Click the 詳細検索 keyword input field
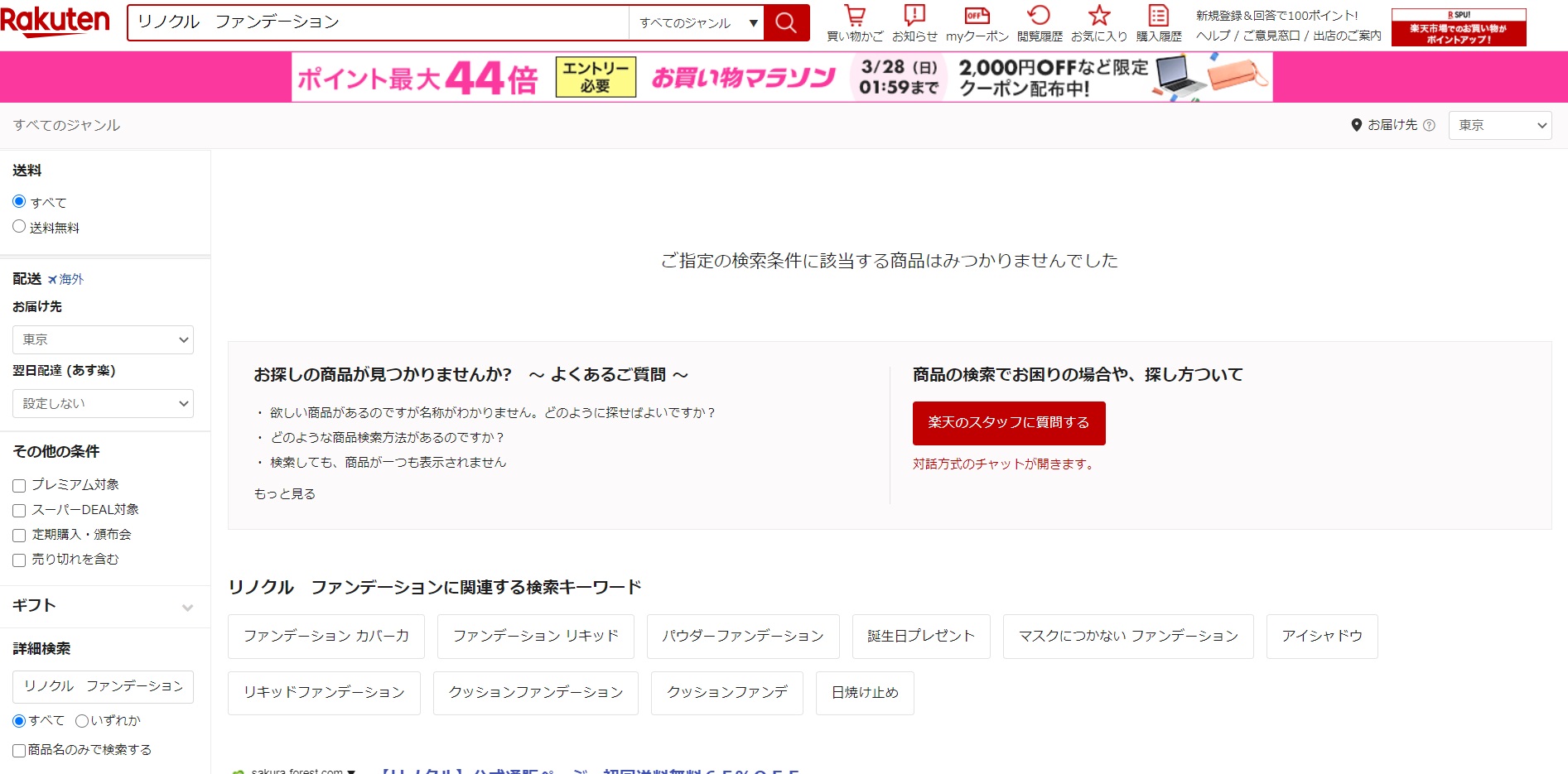This screenshot has width=1568, height=774. [x=103, y=686]
